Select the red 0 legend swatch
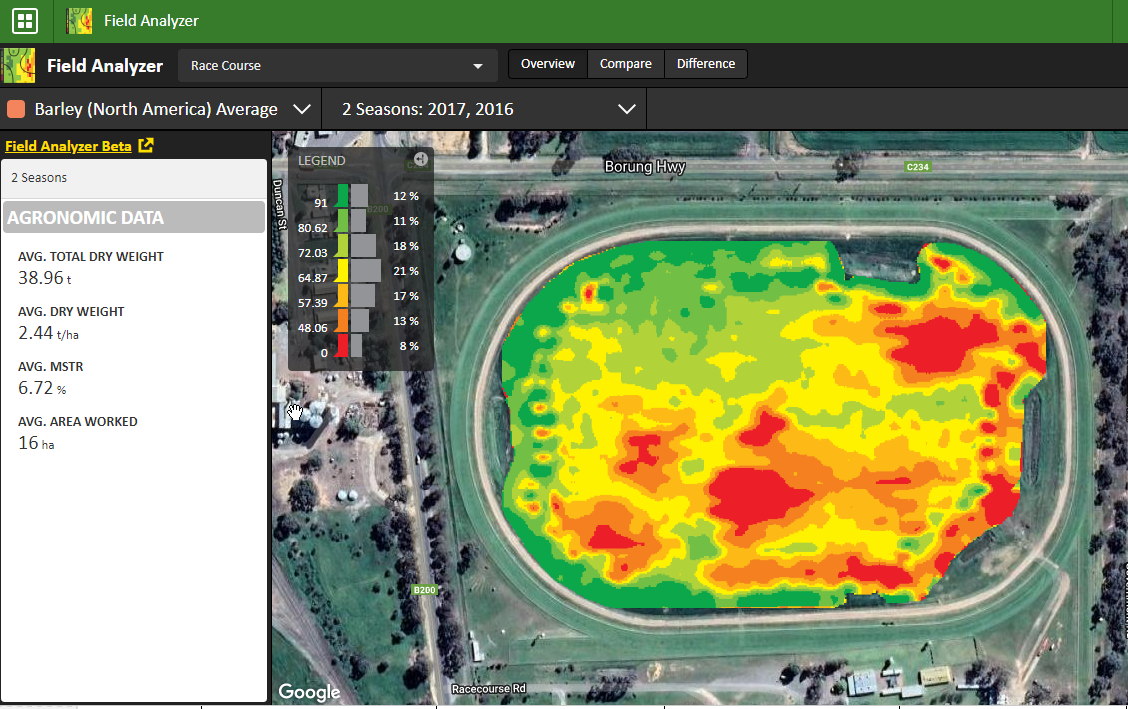This screenshot has width=1128, height=709. pyautogui.click(x=343, y=346)
